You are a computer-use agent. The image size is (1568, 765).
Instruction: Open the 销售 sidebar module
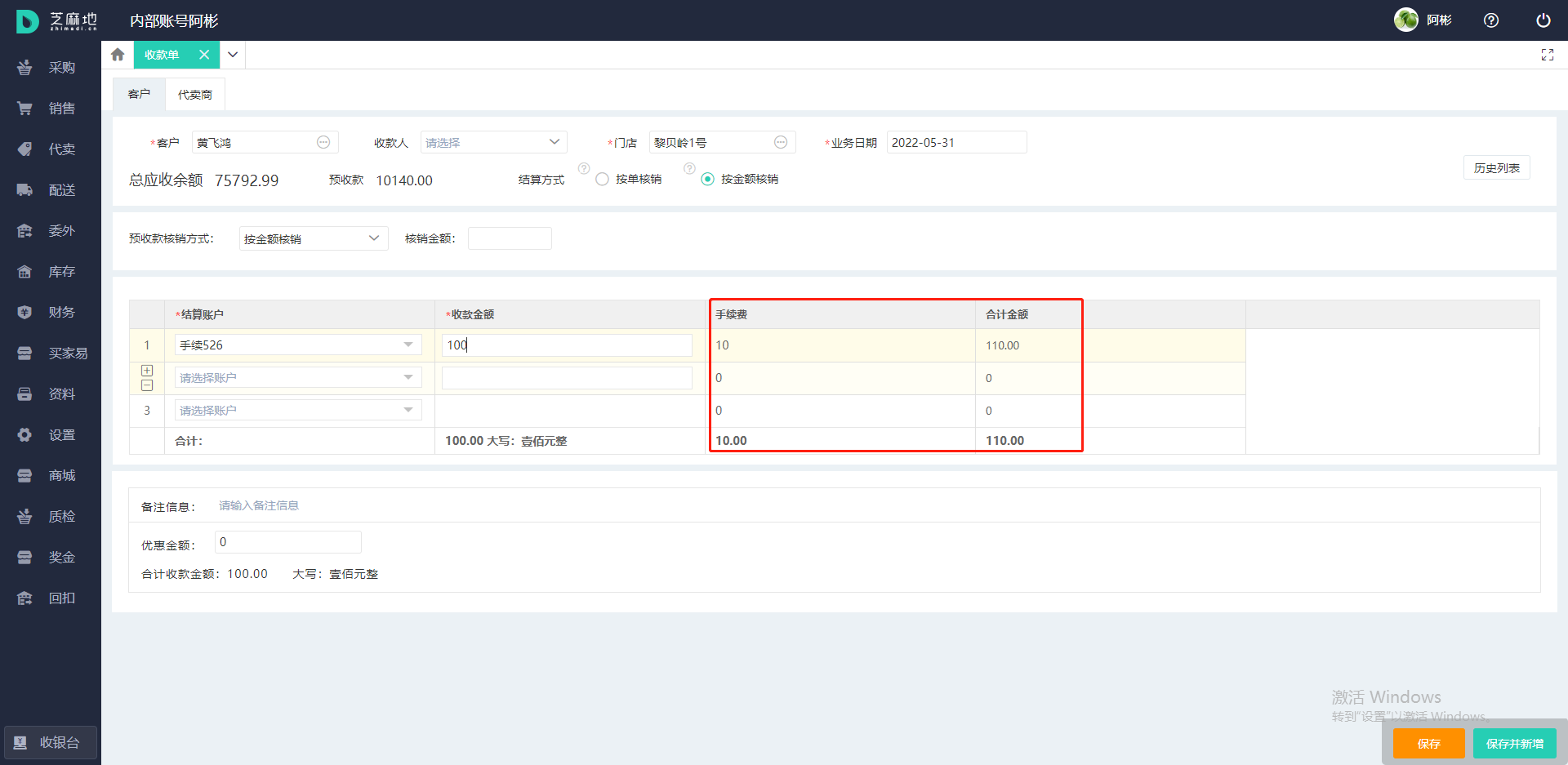[x=50, y=109]
